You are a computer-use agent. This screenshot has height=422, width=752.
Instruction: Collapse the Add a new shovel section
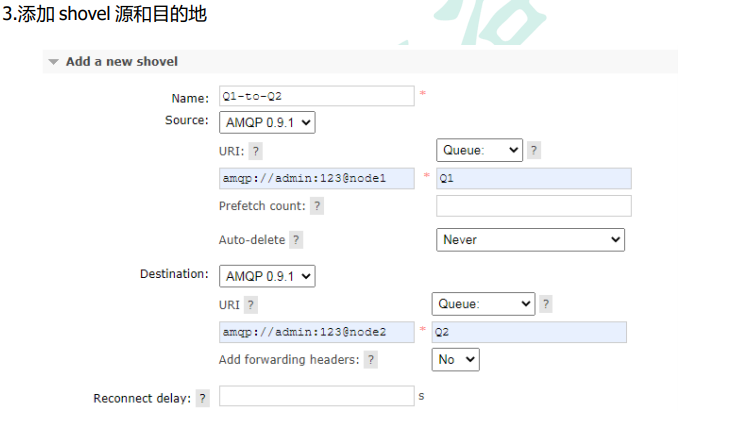pyautogui.click(x=53, y=62)
